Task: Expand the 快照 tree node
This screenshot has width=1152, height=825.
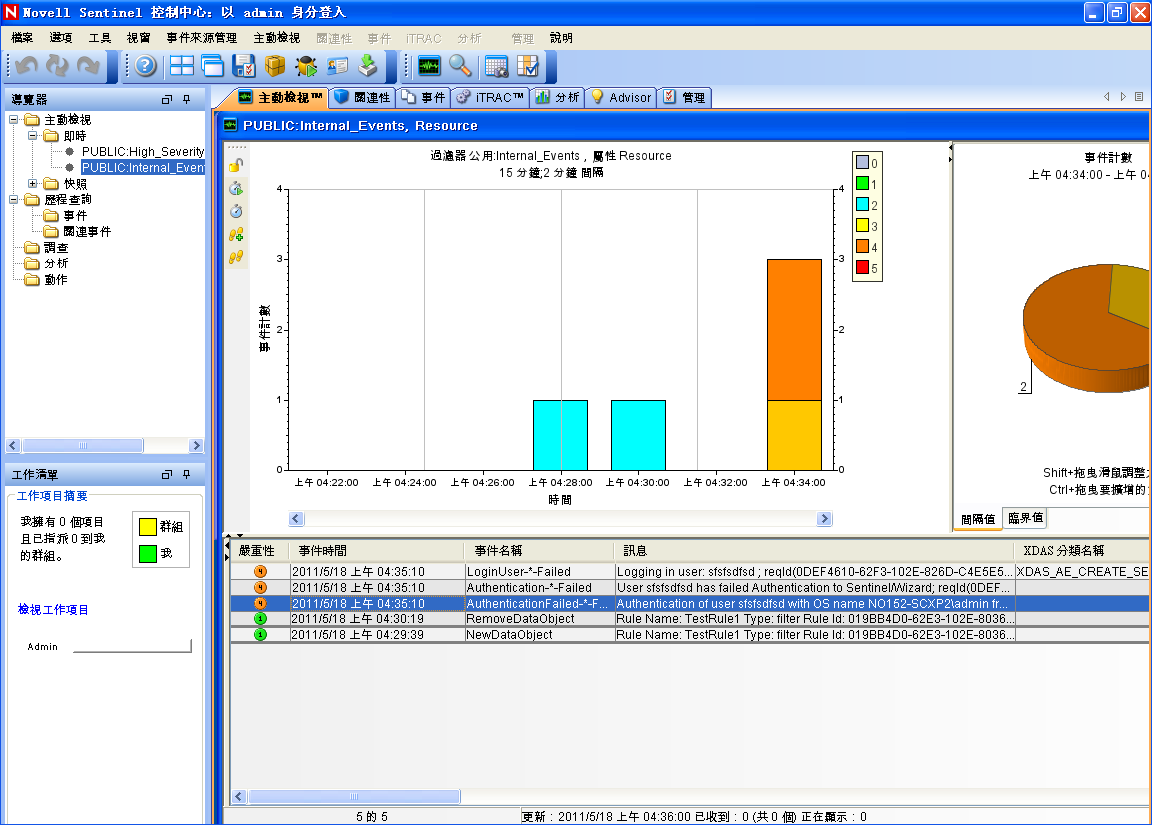Action: (32, 183)
